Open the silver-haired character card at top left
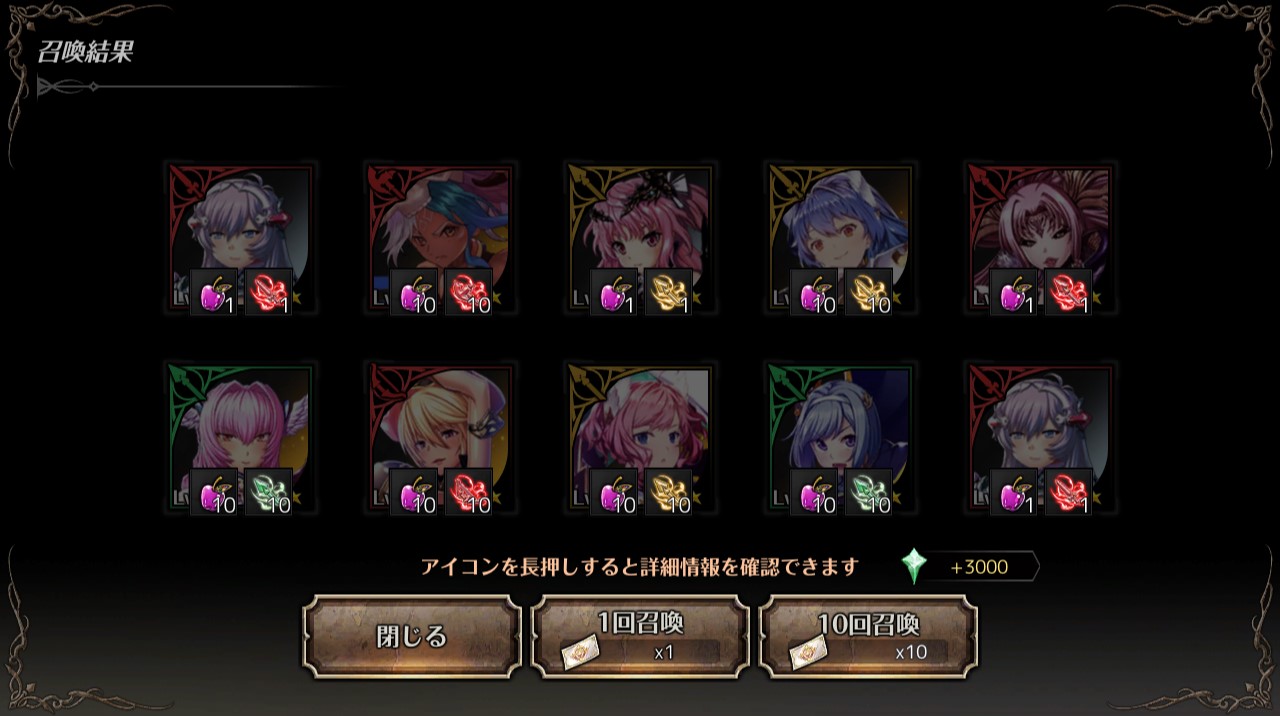1280x716 pixels. 240,238
